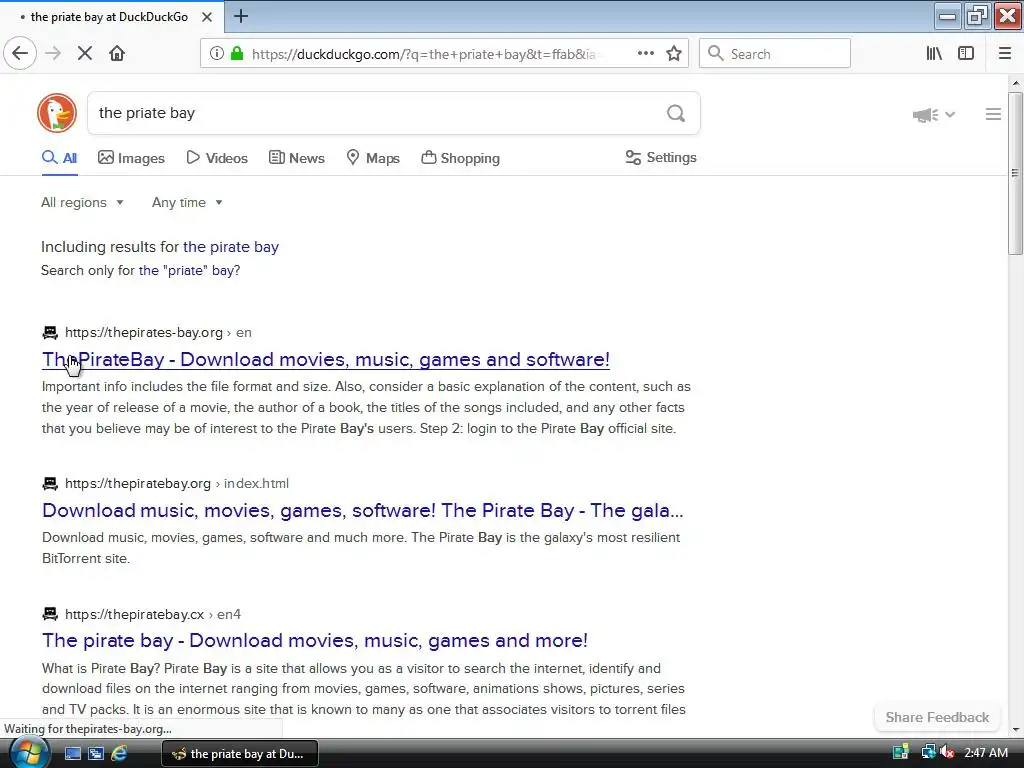Screen dimensions: 1024x768
Task: Click the 2:47 AM taskbar clock
Action: [985, 753]
